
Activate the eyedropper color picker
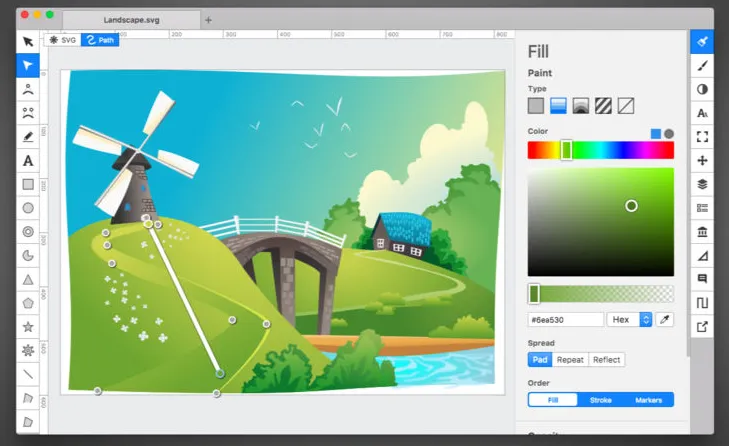[665, 320]
